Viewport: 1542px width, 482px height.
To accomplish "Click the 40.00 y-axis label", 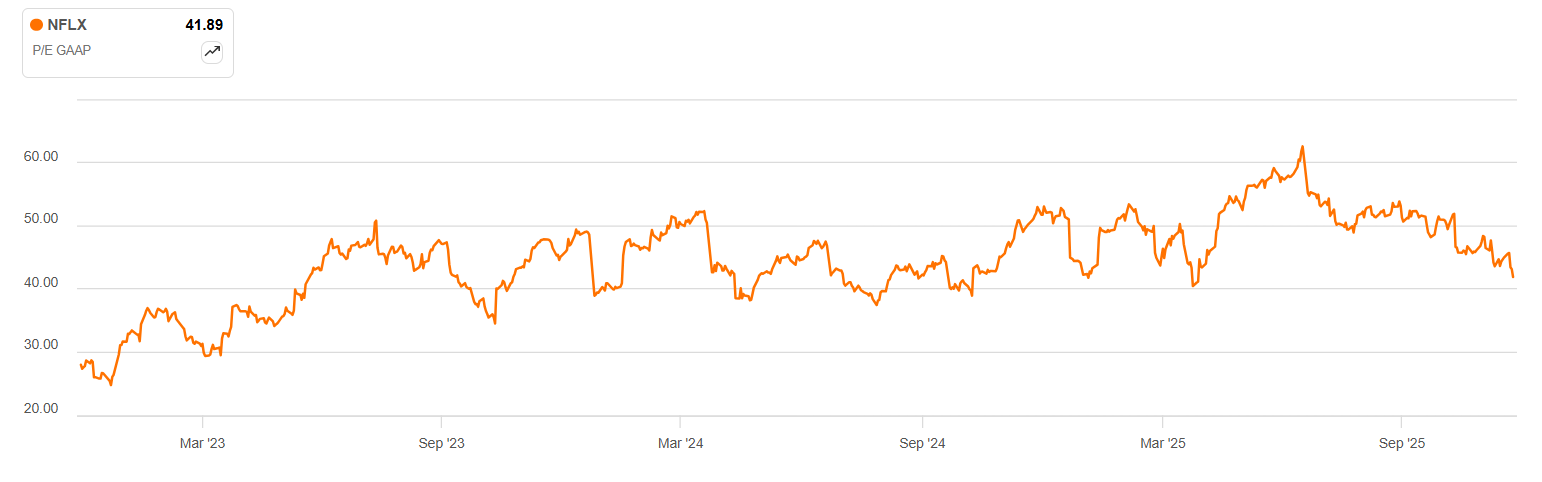I will coord(42,283).
